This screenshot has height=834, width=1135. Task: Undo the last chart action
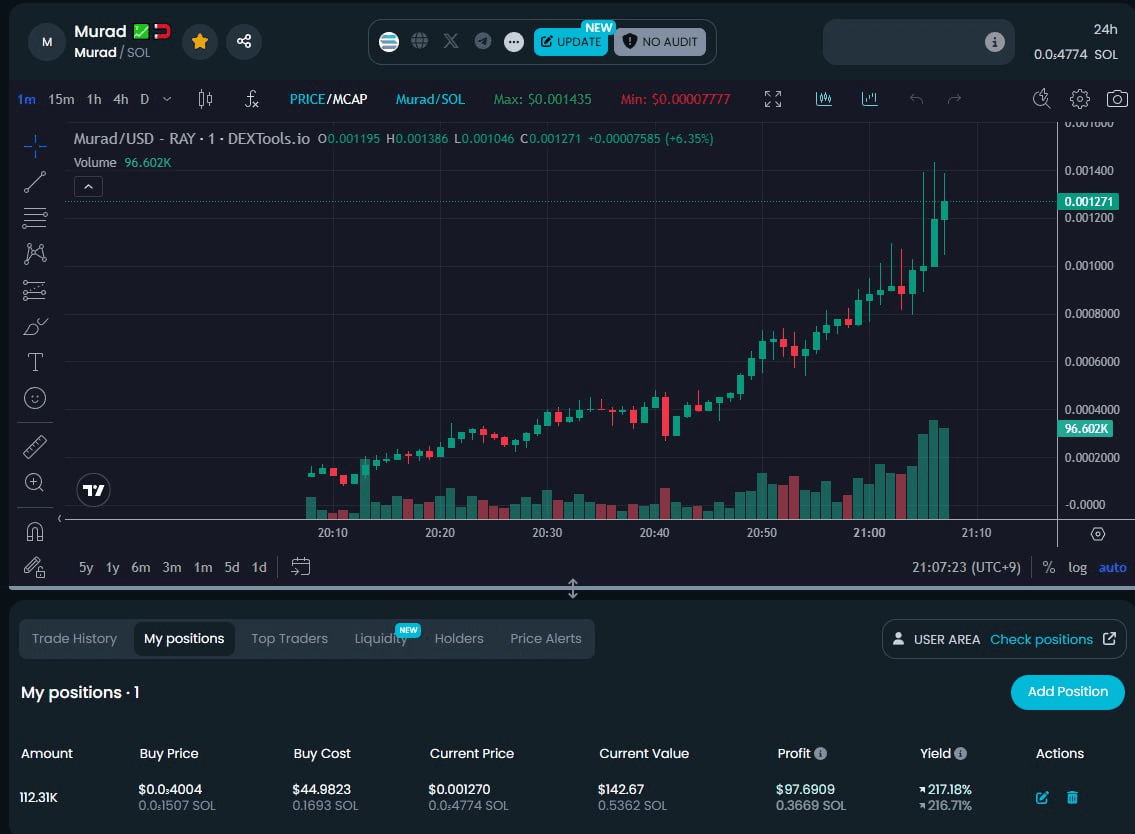[916, 99]
